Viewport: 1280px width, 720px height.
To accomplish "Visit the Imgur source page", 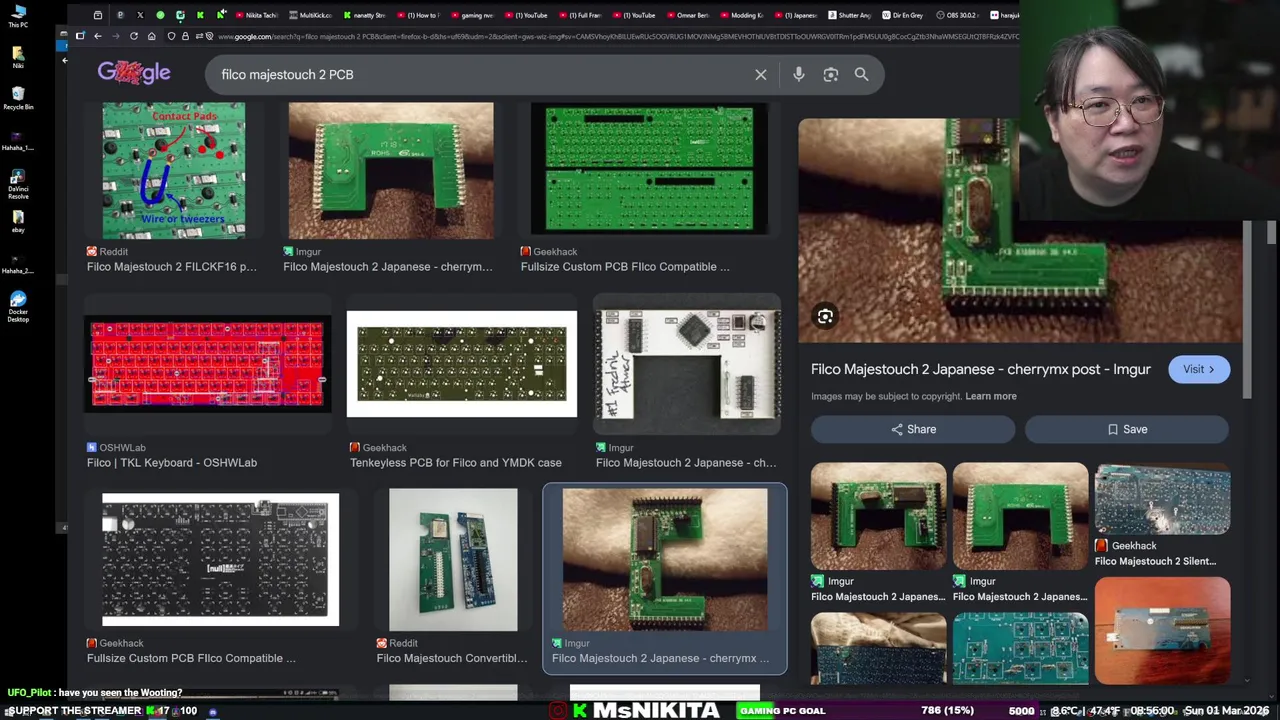I will click(1198, 369).
